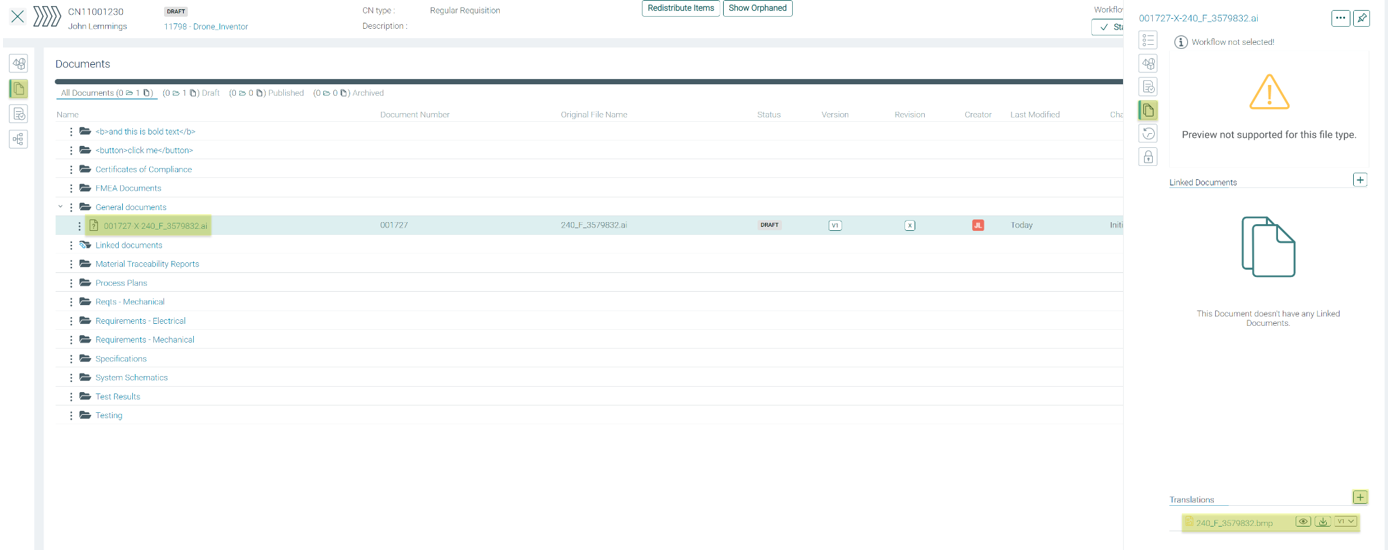1388x550 pixels.
Task: Open the structure tree icon in left sidebar
Action: 18,139
